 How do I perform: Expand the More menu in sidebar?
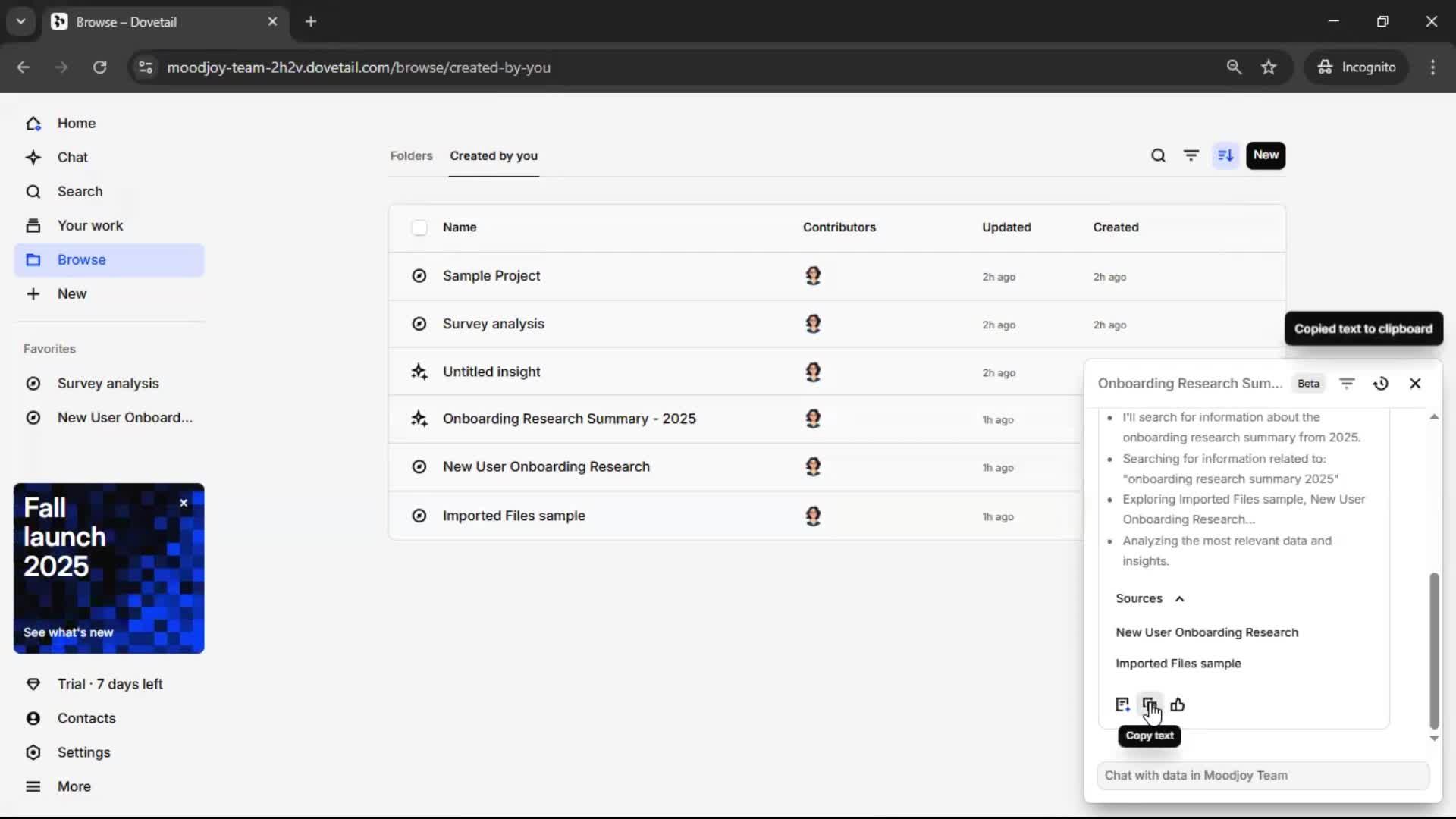74,786
